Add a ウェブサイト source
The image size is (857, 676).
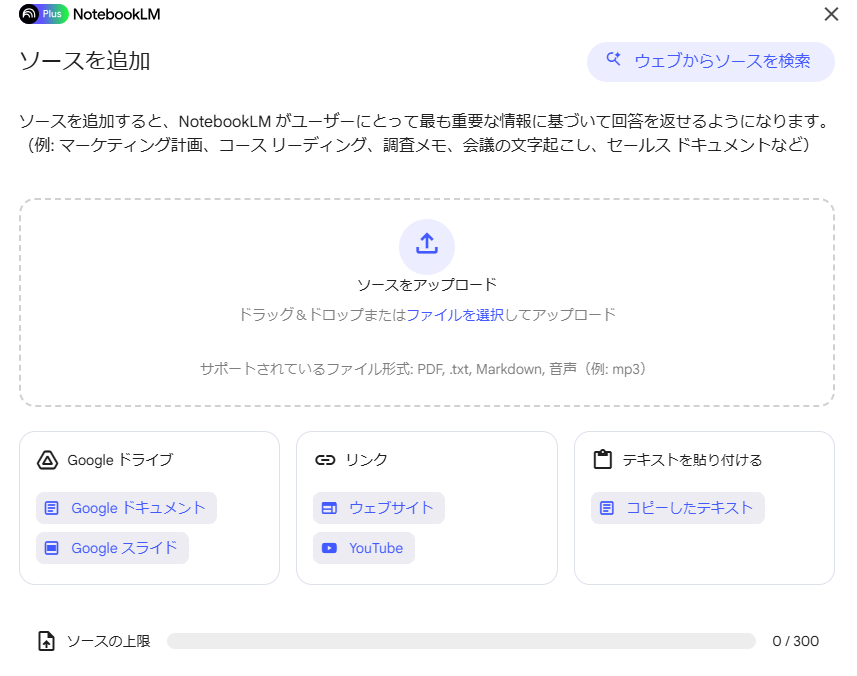click(x=379, y=508)
